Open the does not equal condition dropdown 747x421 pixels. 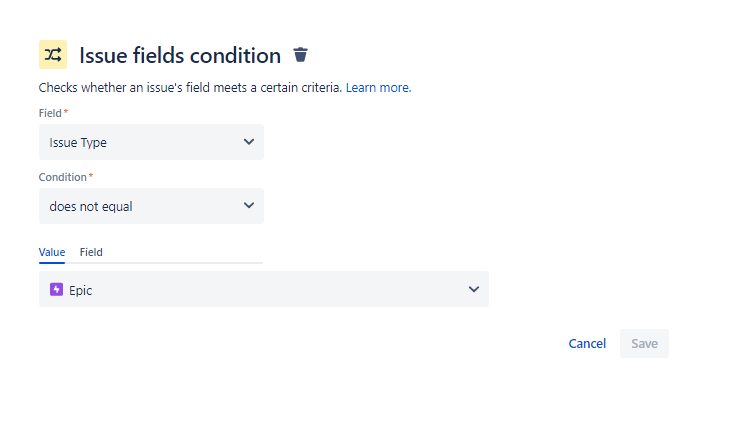(151, 206)
